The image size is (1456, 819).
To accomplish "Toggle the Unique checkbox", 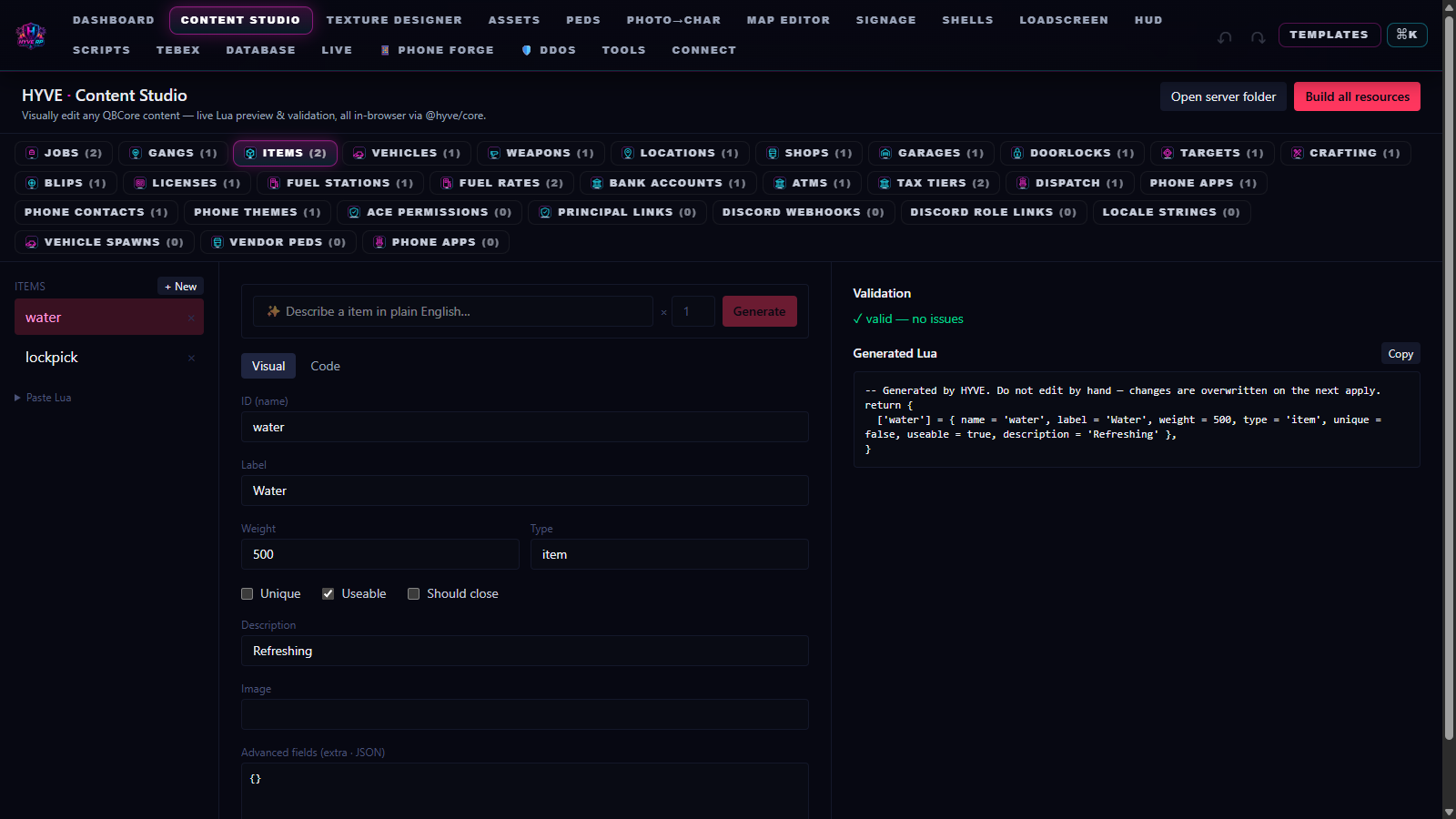I will tap(247, 593).
